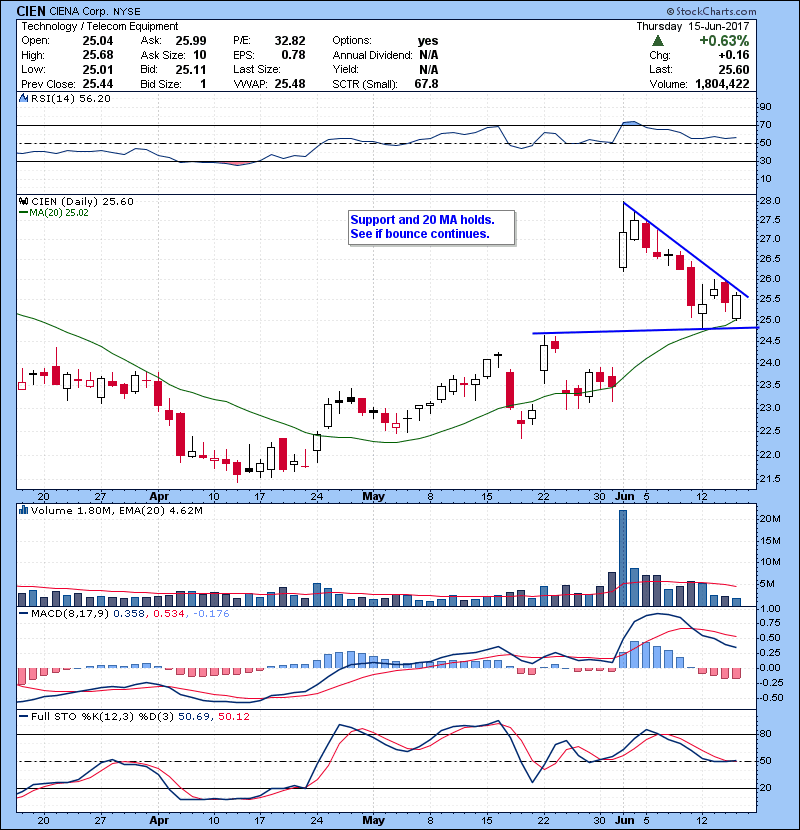Click the Prev Close value 25.44
800x830 pixels.
click(x=97, y=84)
